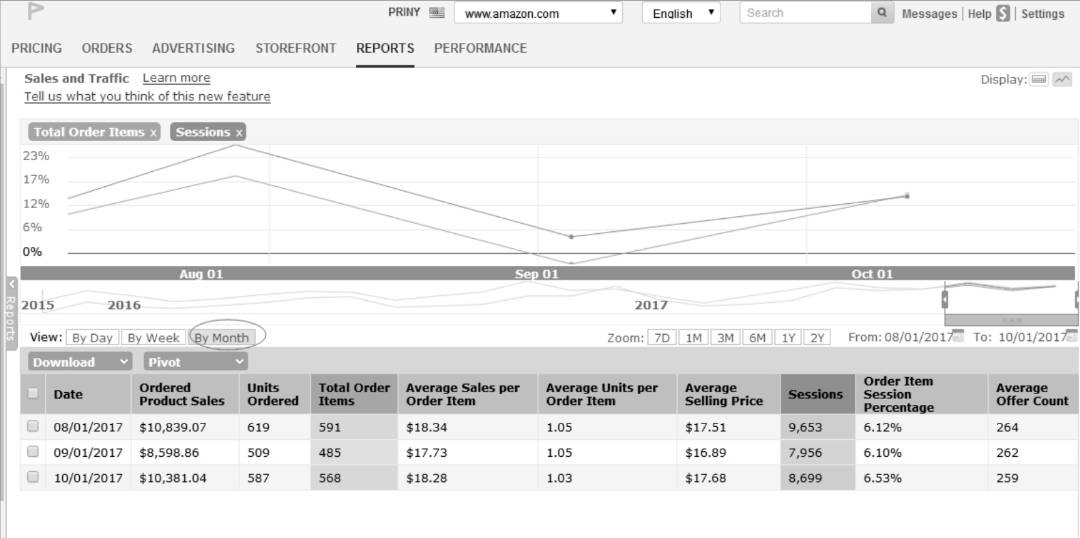1080x538 pixels.
Task: Zoom chart to 3M
Action: [725, 338]
